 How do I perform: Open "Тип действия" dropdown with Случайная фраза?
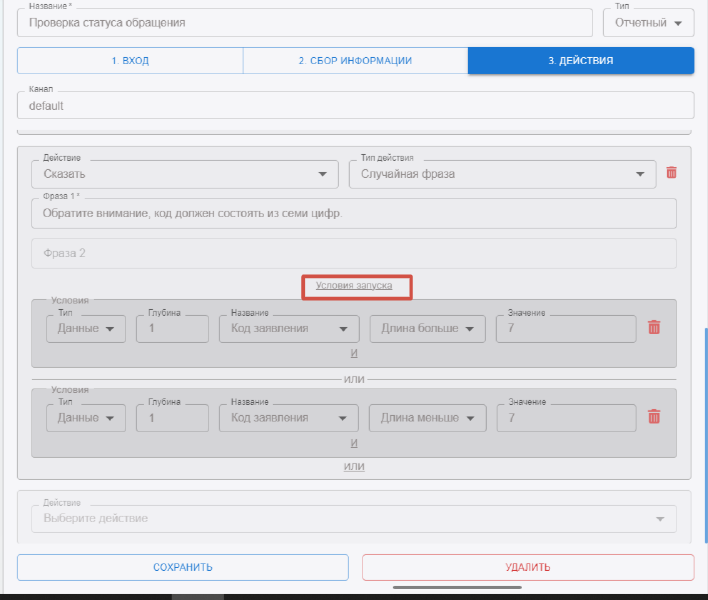[x=501, y=173]
